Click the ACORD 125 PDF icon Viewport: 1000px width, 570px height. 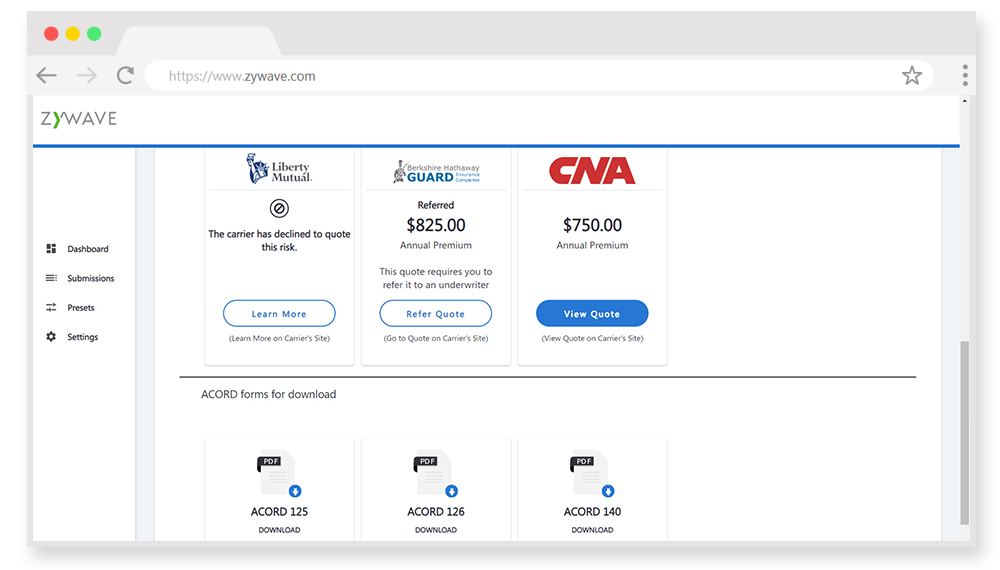[279, 473]
